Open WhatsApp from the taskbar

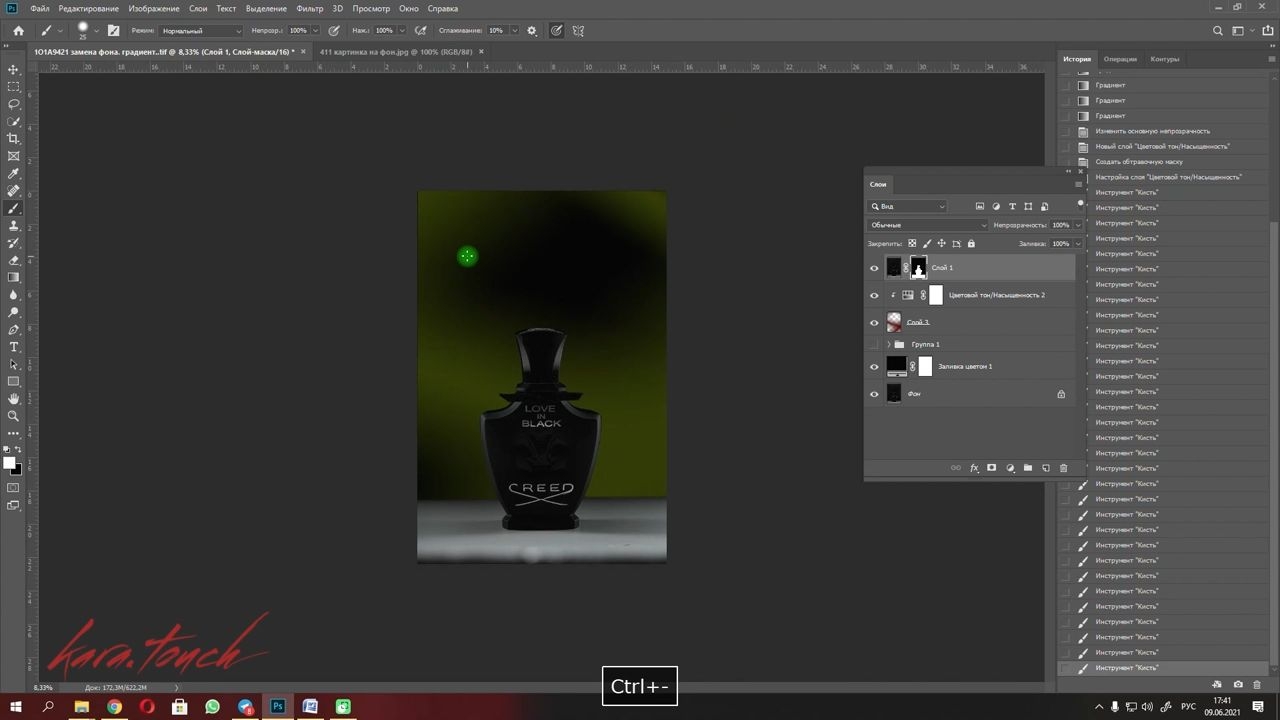pyautogui.click(x=212, y=707)
